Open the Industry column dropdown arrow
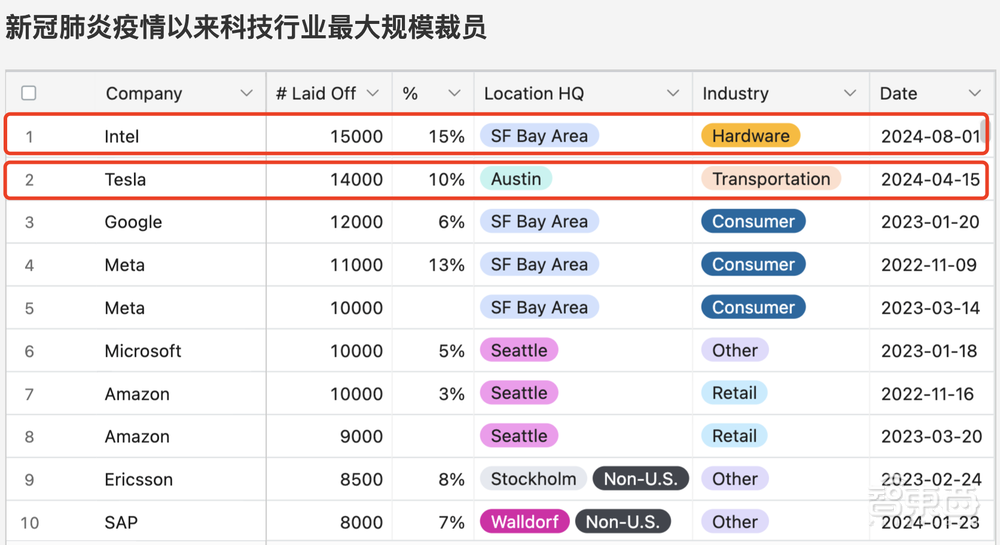Screen dimensions: 1000x545 850,93
